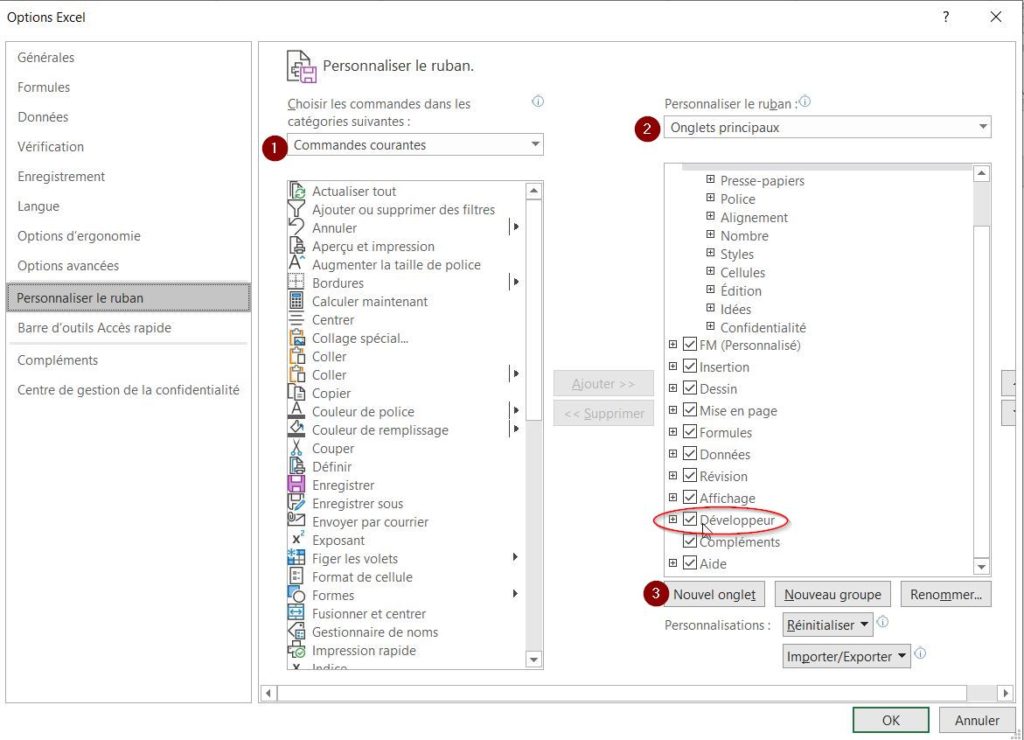The image size is (1024, 740).
Task: Toggle the Révision tab checkbox
Action: 690,475
